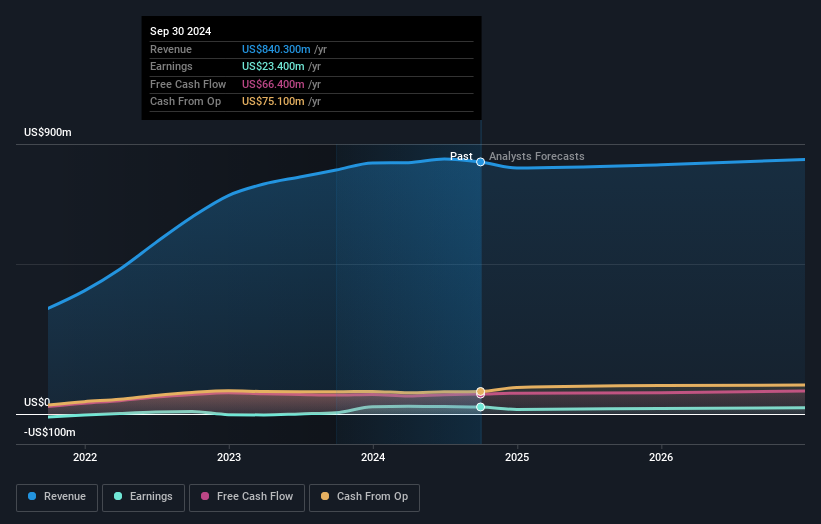Image resolution: width=821 pixels, height=524 pixels.
Task: Click the US$23.400m earnings value
Action: coord(273,66)
